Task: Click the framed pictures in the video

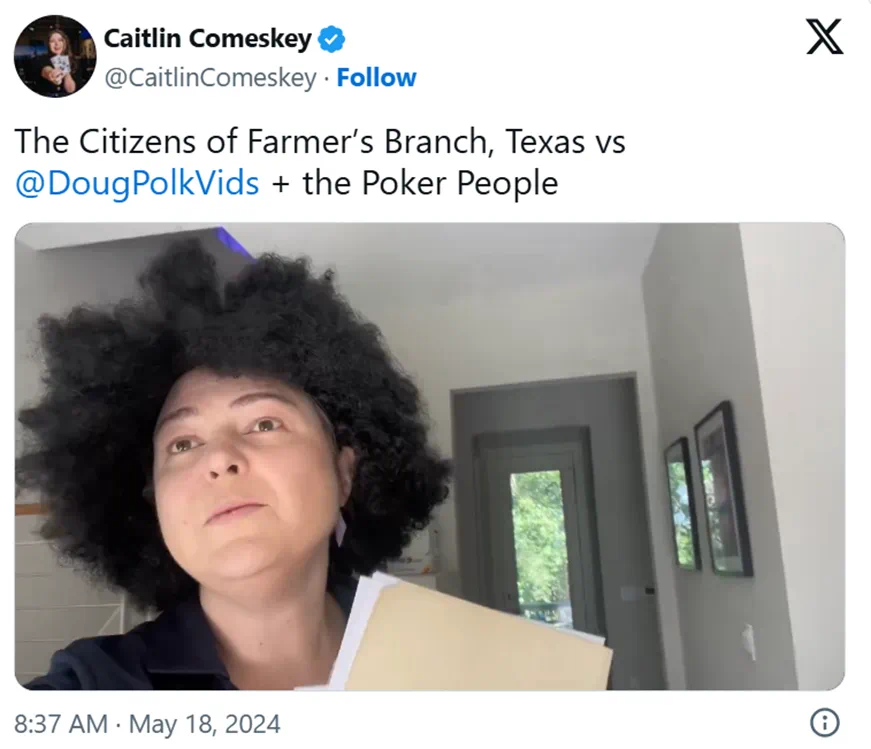Action: (x=708, y=492)
